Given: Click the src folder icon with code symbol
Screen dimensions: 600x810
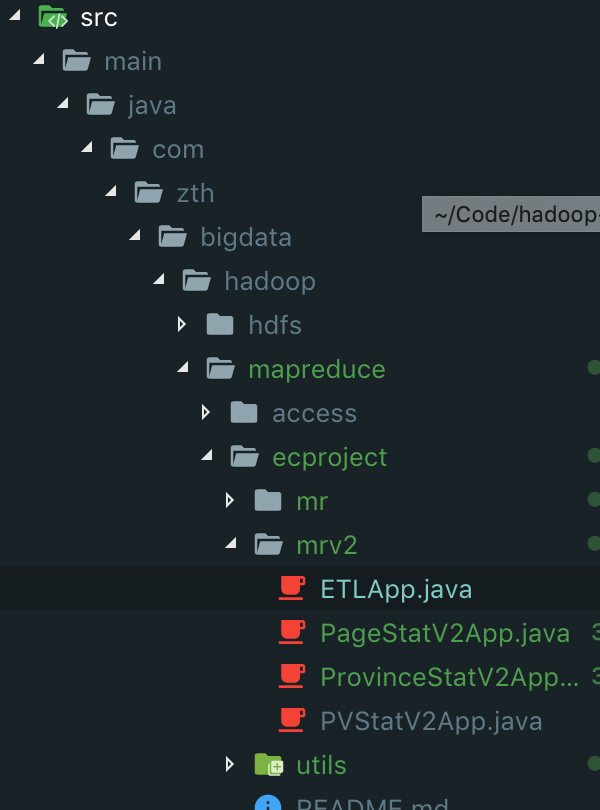Looking at the screenshot, I should [52, 17].
